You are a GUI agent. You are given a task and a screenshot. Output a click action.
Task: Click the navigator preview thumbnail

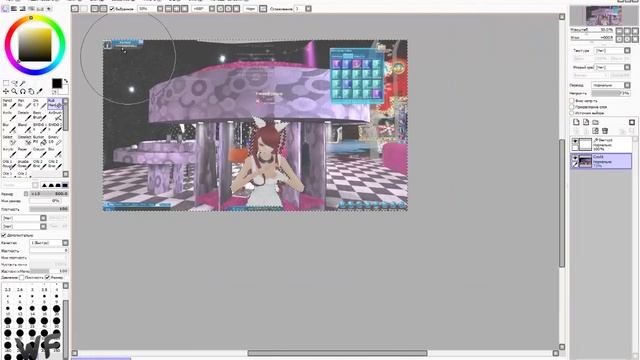coord(604,16)
